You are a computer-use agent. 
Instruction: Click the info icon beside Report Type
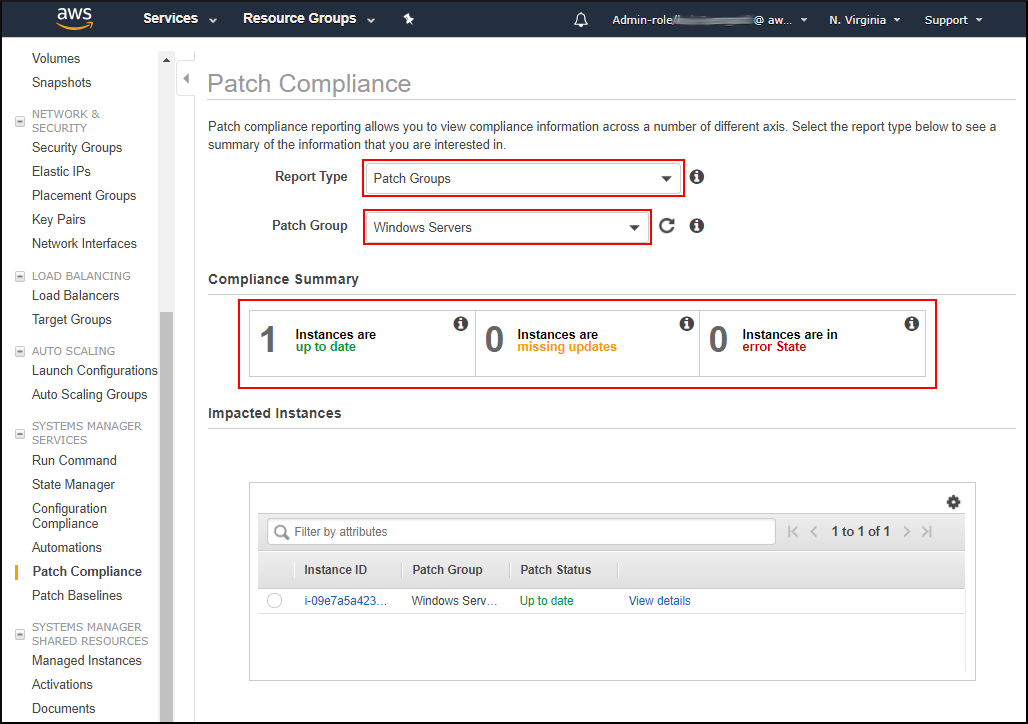click(x=697, y=176)
